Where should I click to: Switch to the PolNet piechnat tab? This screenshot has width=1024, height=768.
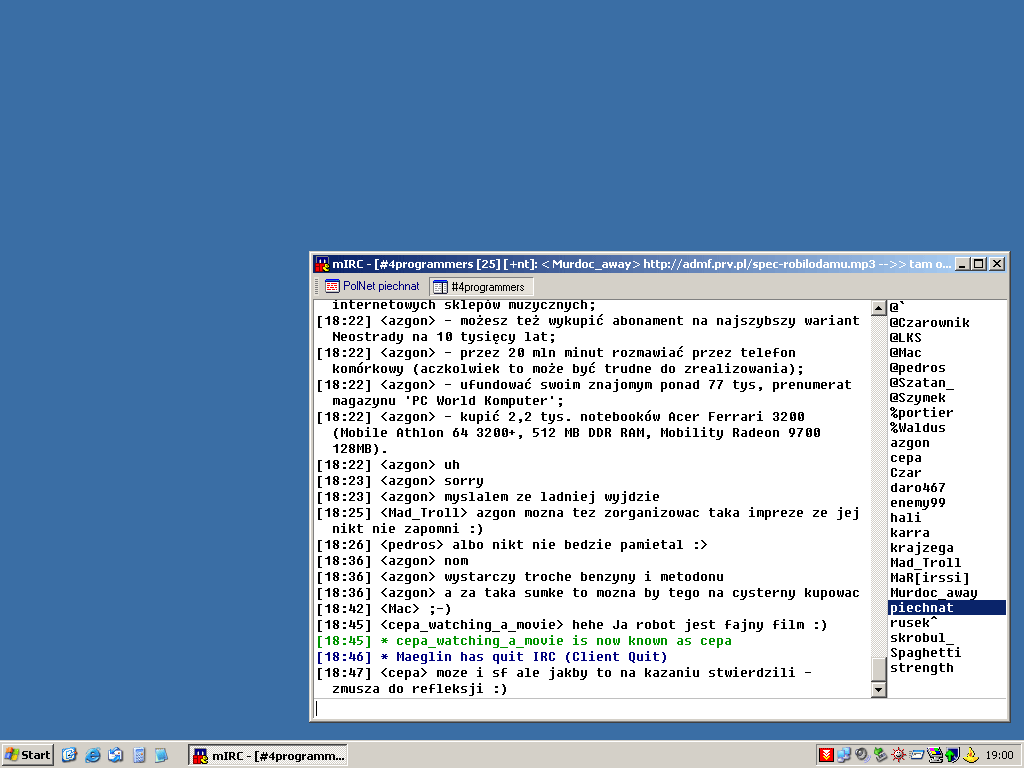coord(373,286)
